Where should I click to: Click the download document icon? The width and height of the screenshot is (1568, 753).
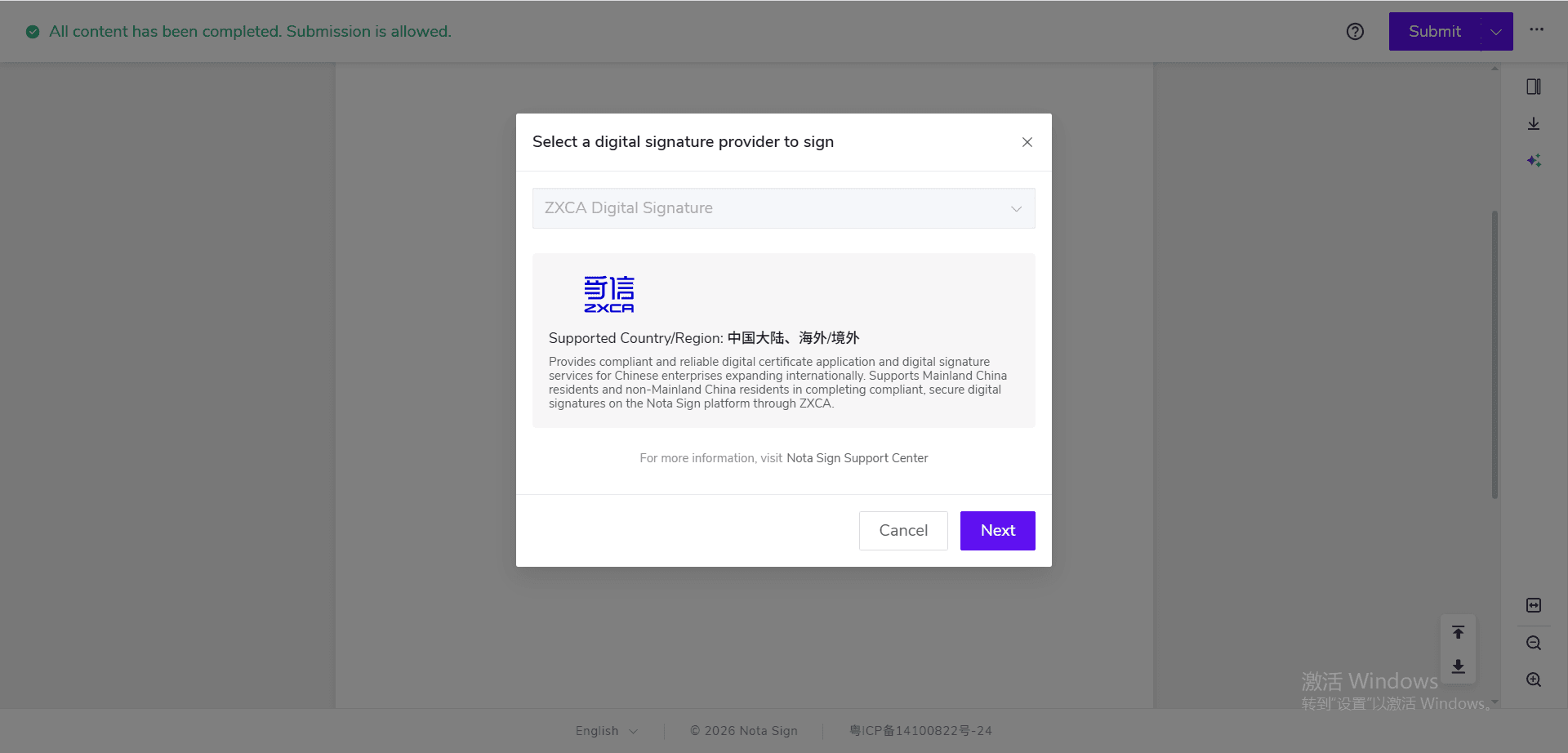pos(1534,123)
